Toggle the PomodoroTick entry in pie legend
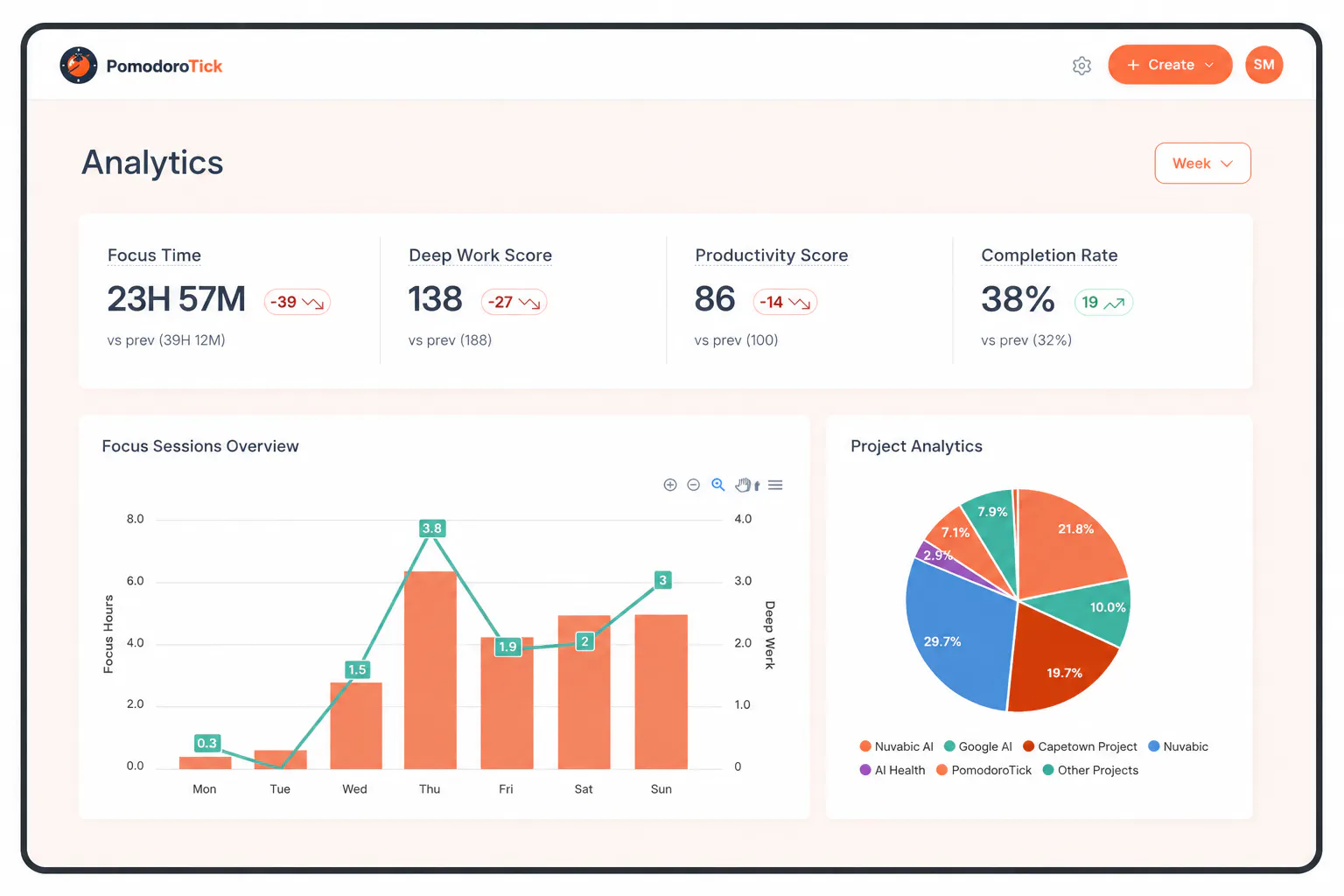 (x=983, y=770)
